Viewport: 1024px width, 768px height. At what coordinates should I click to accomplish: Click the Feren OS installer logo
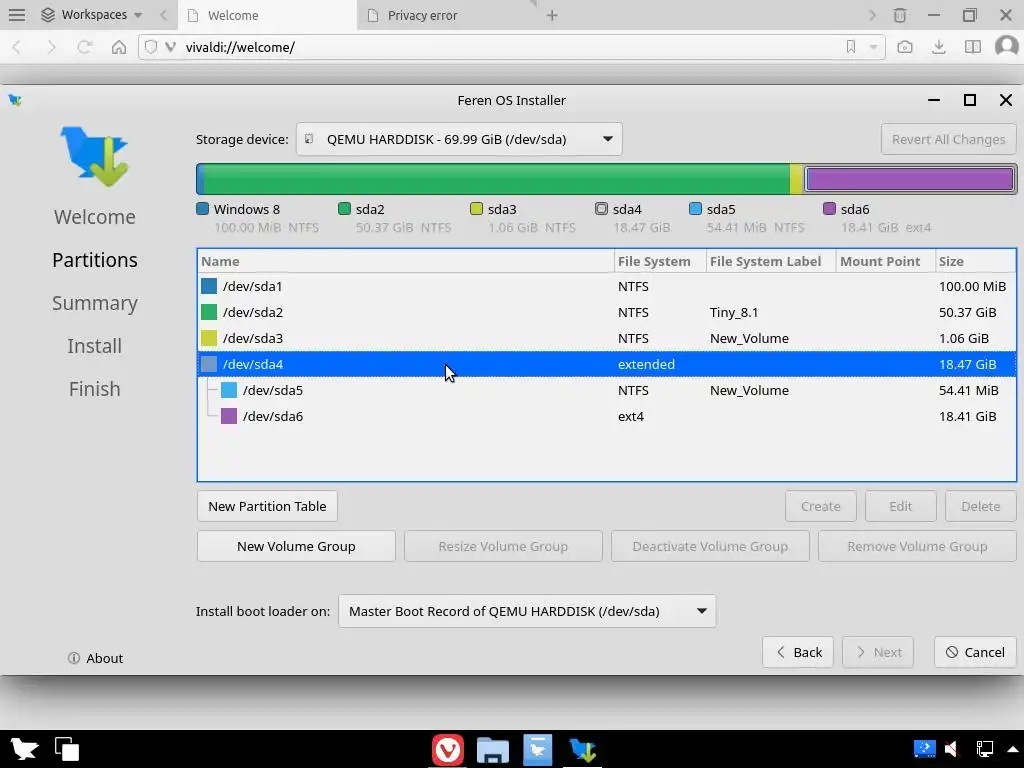tap(95, 157)
